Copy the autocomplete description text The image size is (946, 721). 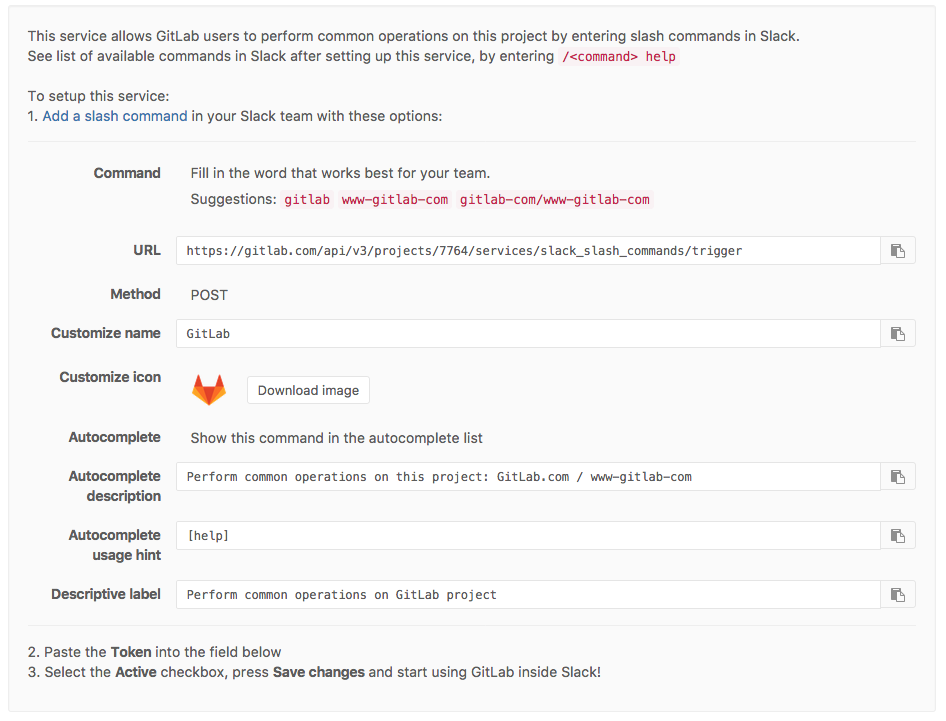897,476
